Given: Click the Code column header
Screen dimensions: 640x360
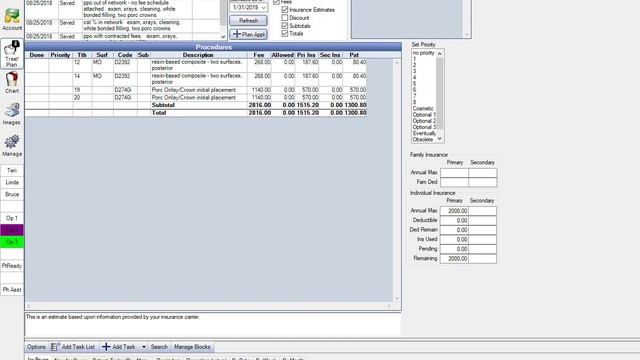Looking at the screenshot, I should pyautogui.click(x=125, y=55).
